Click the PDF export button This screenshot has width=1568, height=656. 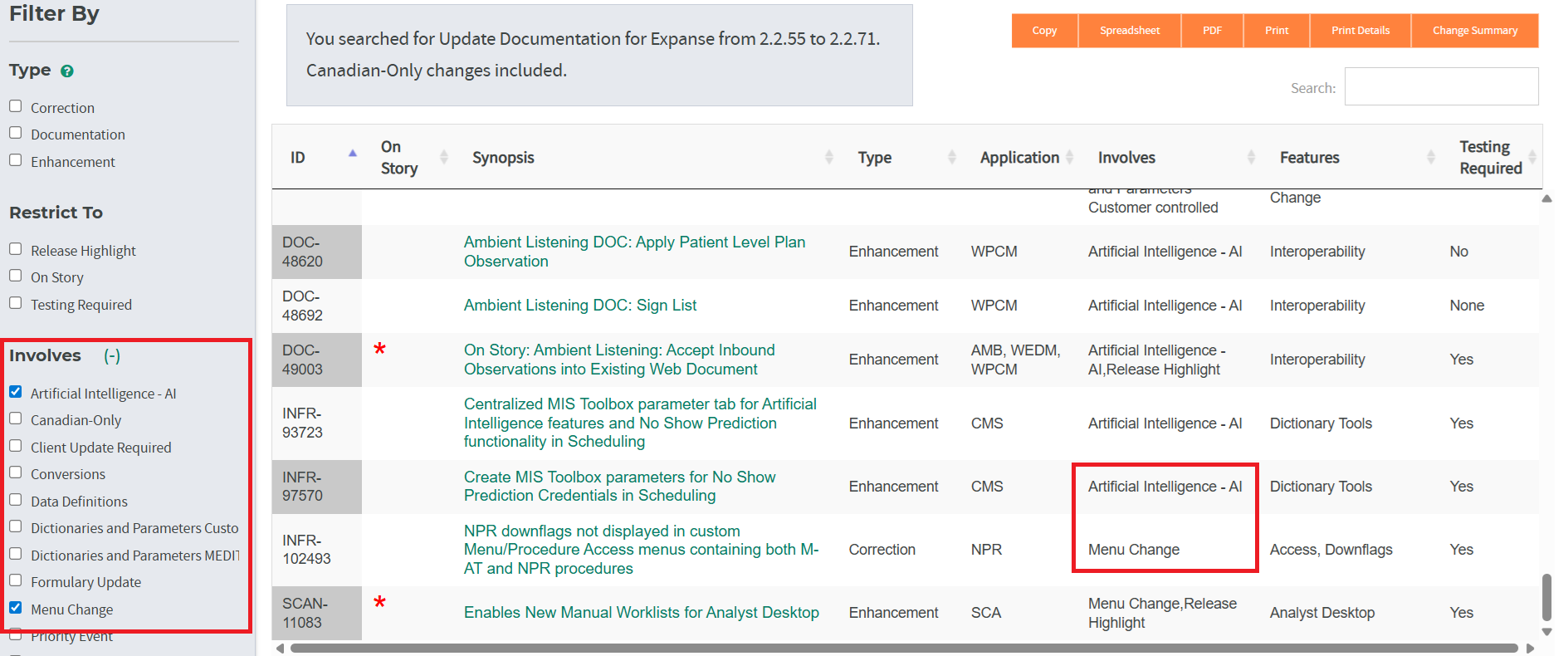pos(1212,31)
